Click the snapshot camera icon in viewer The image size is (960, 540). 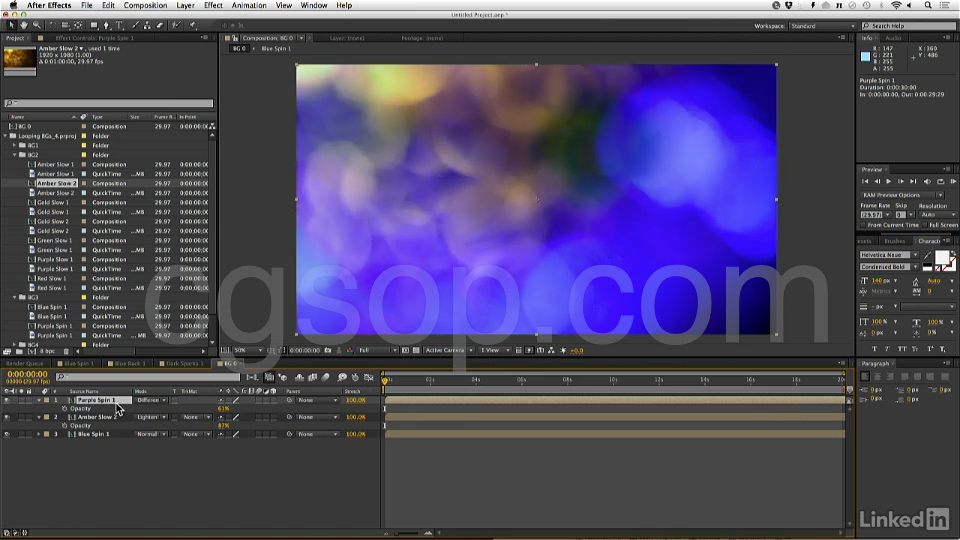(328, 350)
